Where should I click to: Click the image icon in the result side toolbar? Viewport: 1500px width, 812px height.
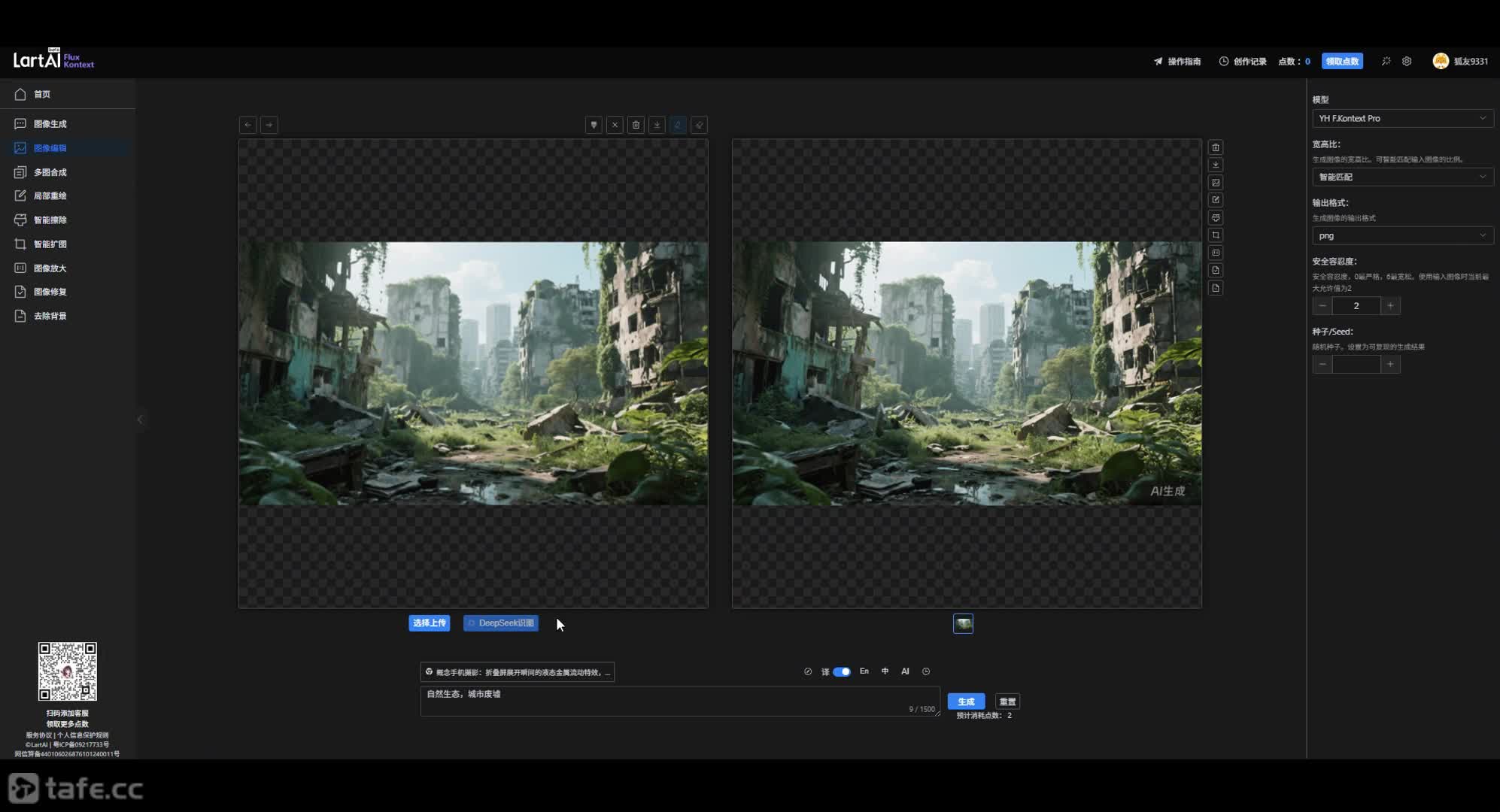(1216, 183)
